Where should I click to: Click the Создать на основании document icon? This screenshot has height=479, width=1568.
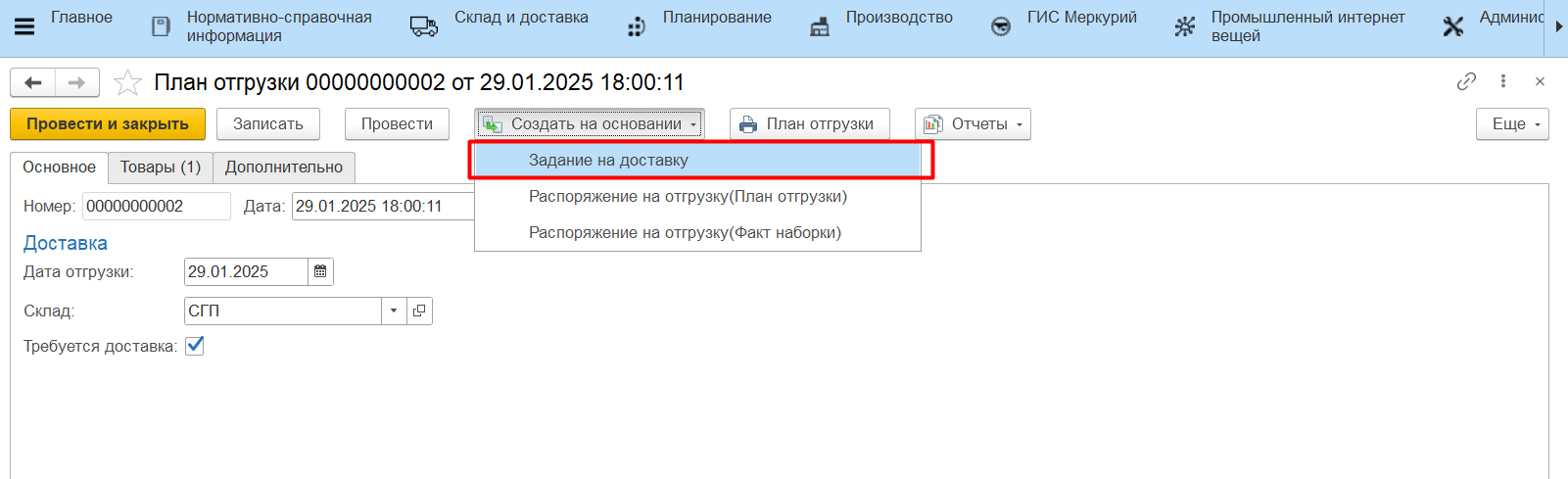(493, 124)
